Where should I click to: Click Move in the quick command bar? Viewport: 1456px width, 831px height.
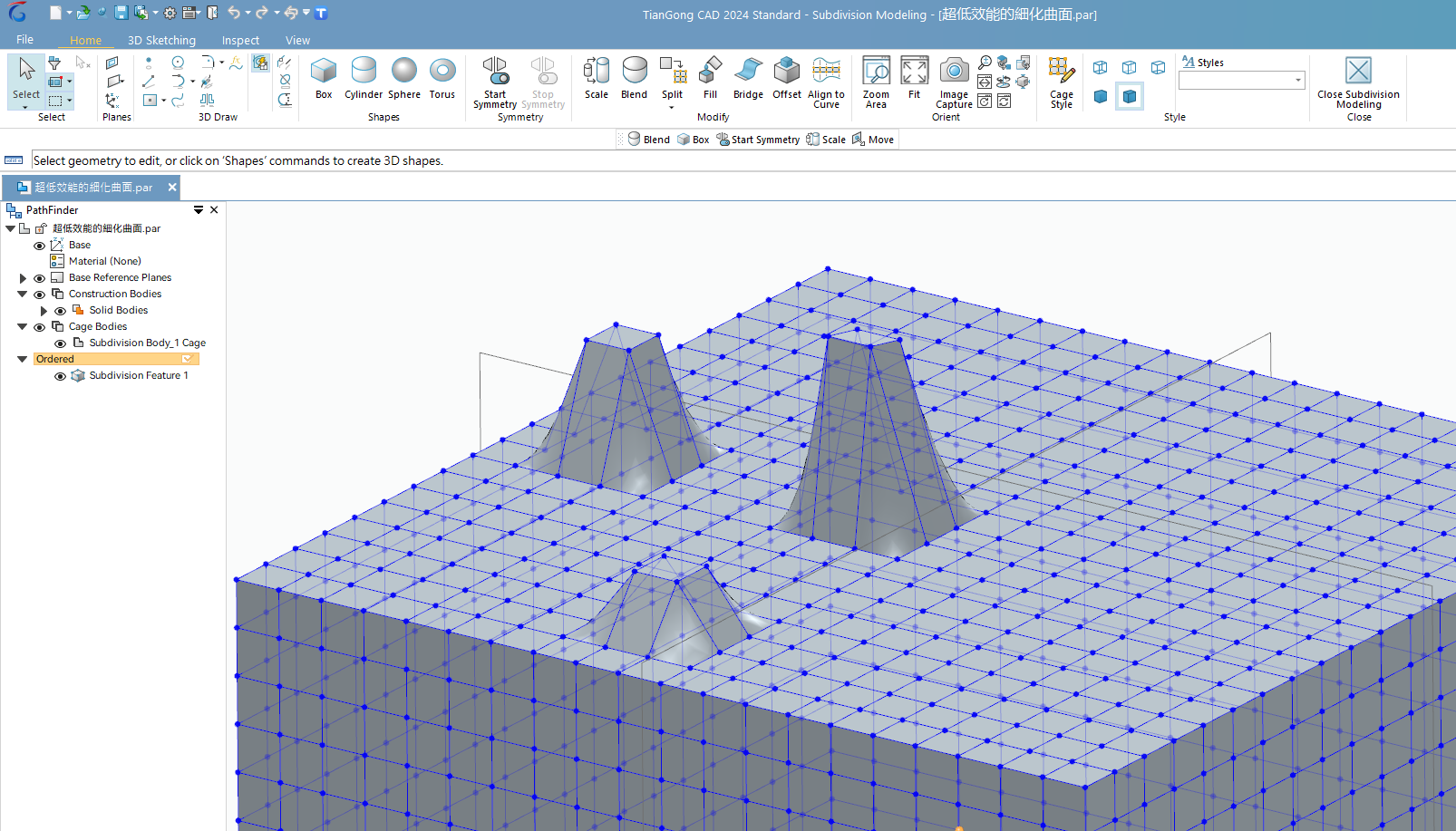tap(873, 140)
